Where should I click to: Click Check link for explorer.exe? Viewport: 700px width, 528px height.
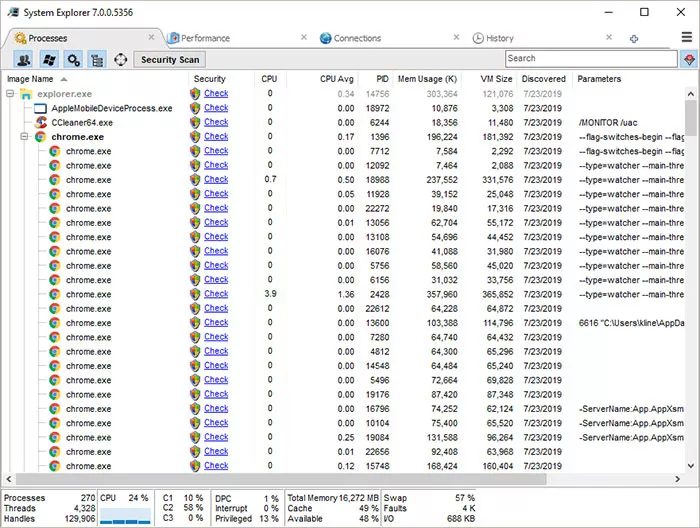click(216, 94)
